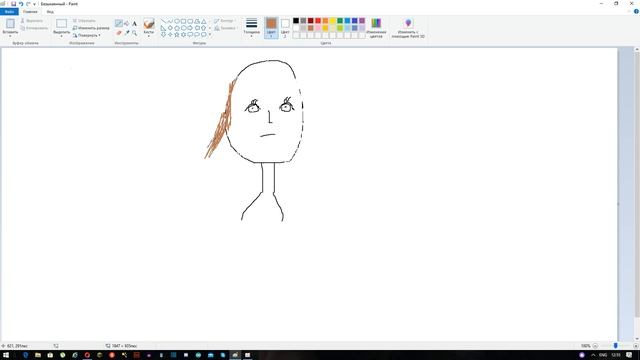Click the Обрезать crop command
640x360 pixels.
(84, 20)
